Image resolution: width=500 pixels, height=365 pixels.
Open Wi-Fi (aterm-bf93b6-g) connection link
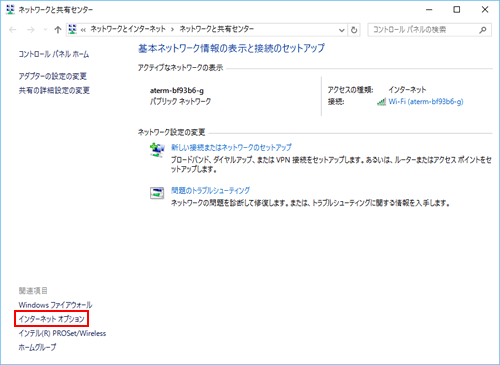(426, 102)
